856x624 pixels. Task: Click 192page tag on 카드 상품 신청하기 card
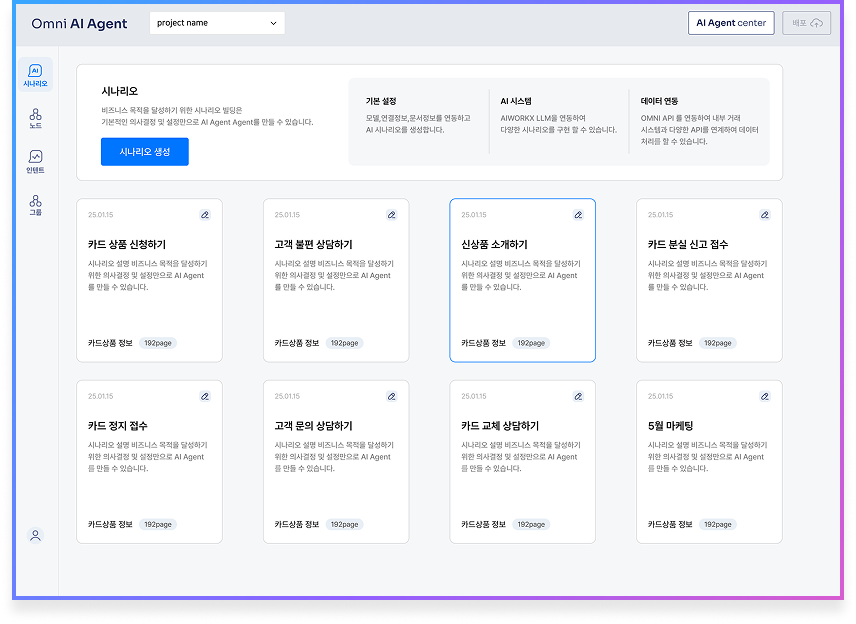(158, 343)
